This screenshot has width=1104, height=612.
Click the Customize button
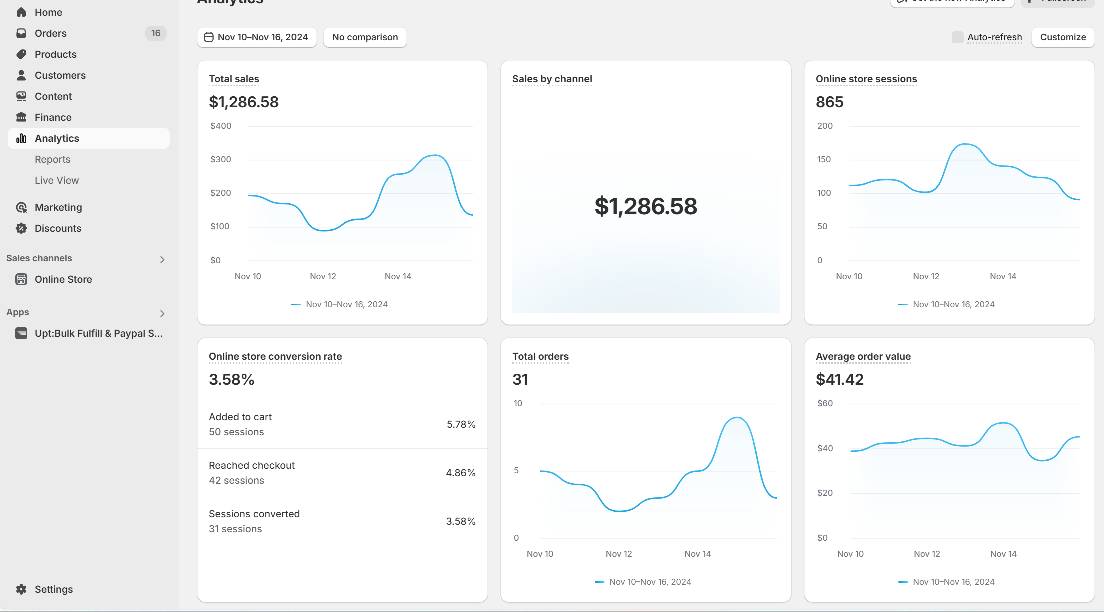(1062, 37)
